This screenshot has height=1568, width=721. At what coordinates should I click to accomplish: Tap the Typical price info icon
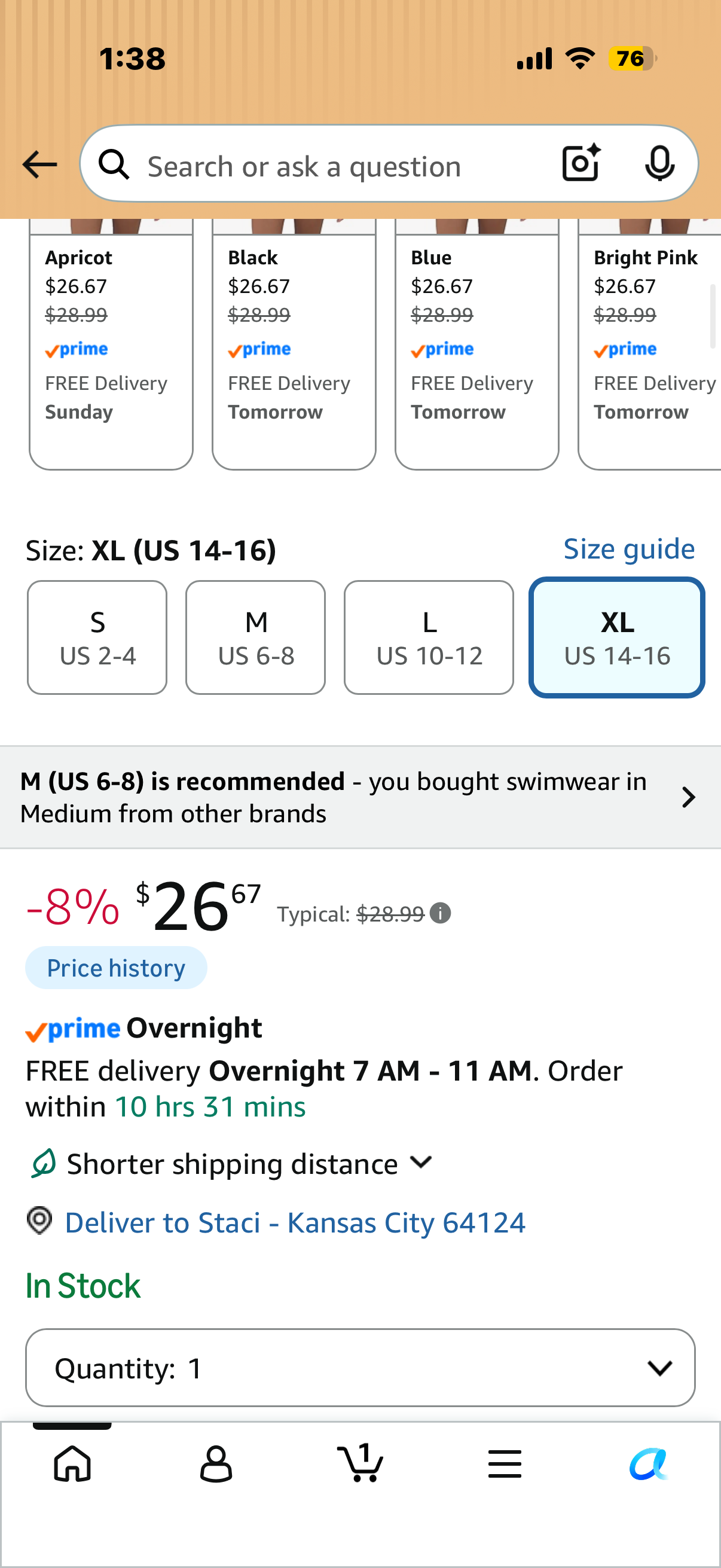(440, 913)
